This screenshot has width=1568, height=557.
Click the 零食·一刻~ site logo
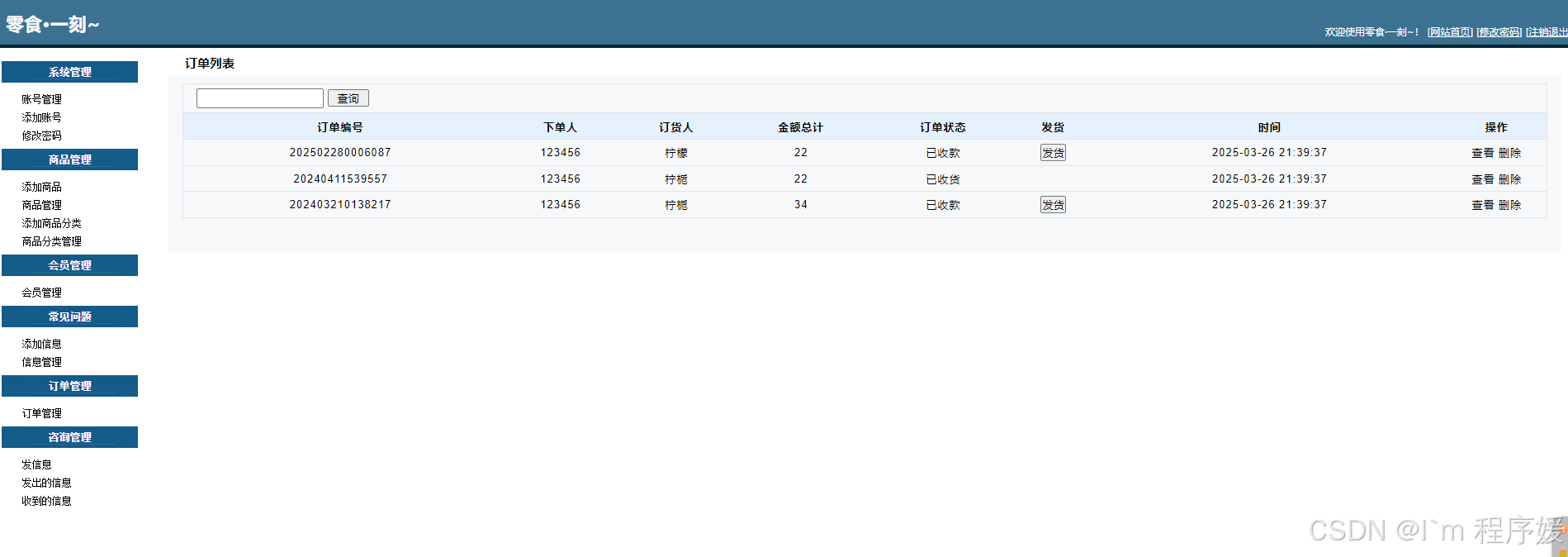(52, 25)
